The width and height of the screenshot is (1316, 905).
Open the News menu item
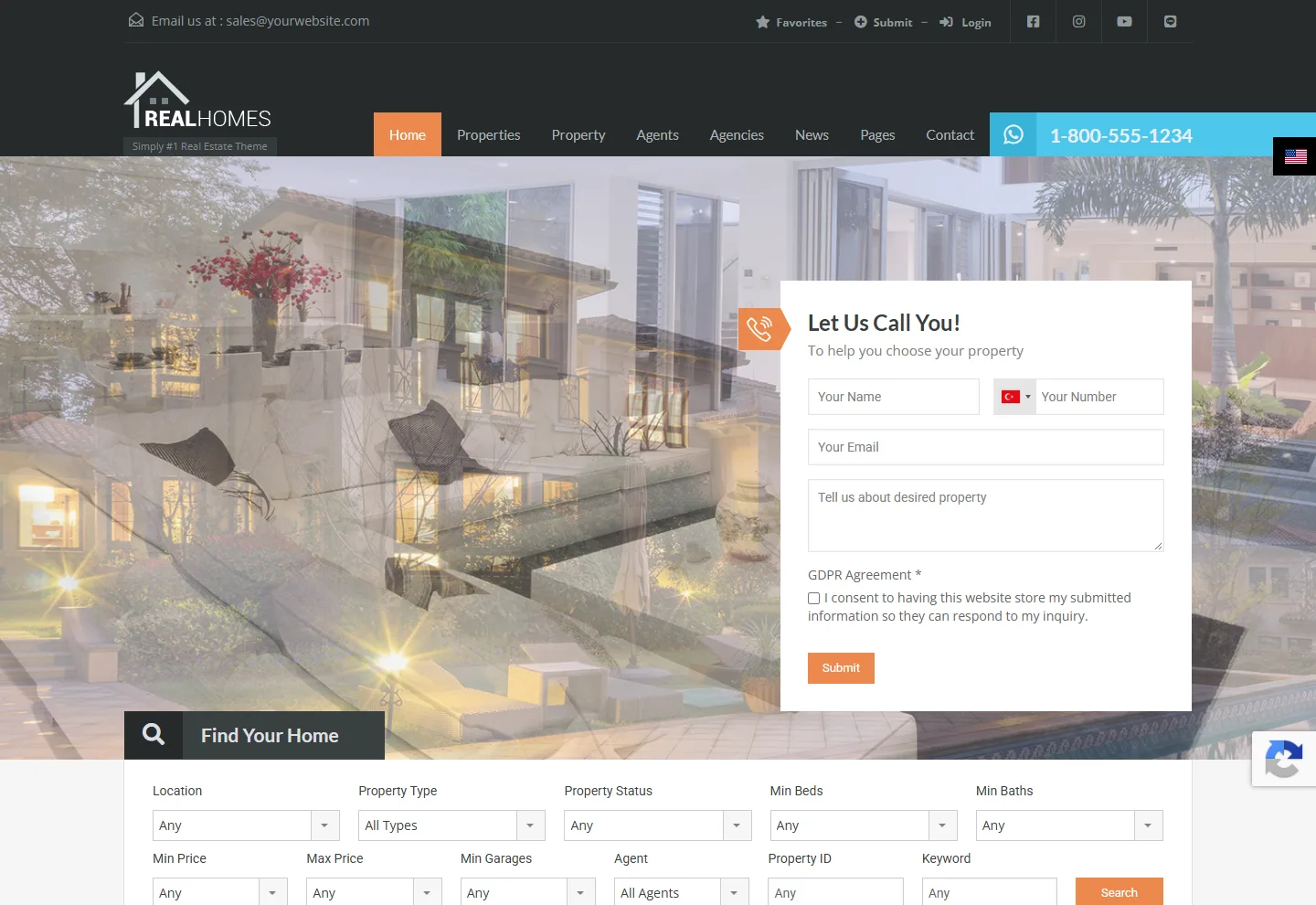[x=812, y=134]
